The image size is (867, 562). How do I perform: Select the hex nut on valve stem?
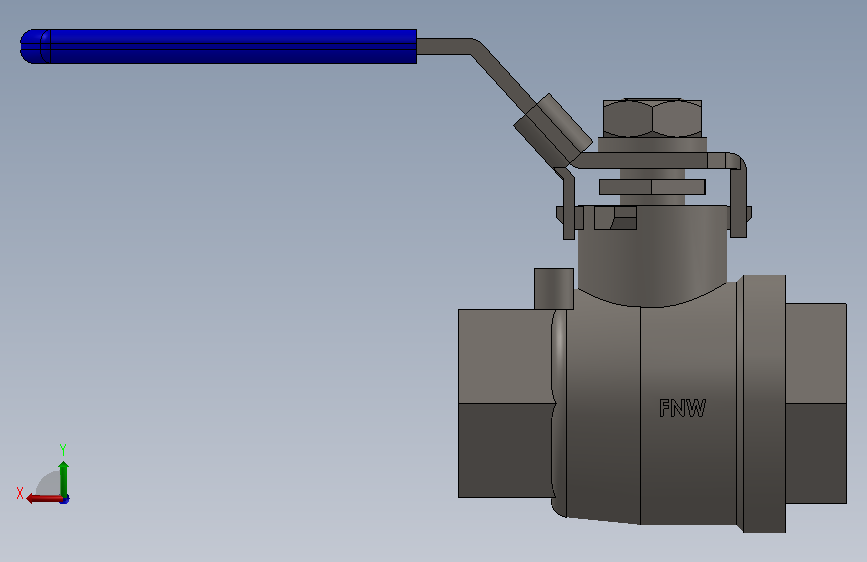652,118
